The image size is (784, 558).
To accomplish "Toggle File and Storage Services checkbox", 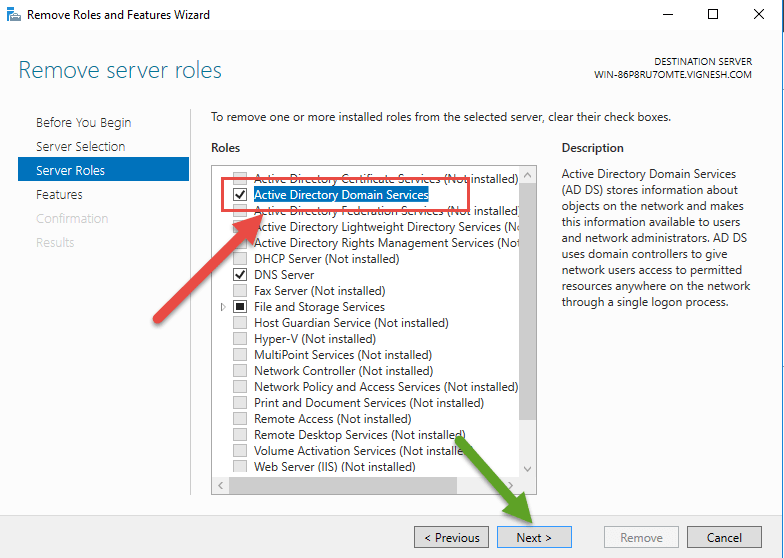I will [240, 307].
